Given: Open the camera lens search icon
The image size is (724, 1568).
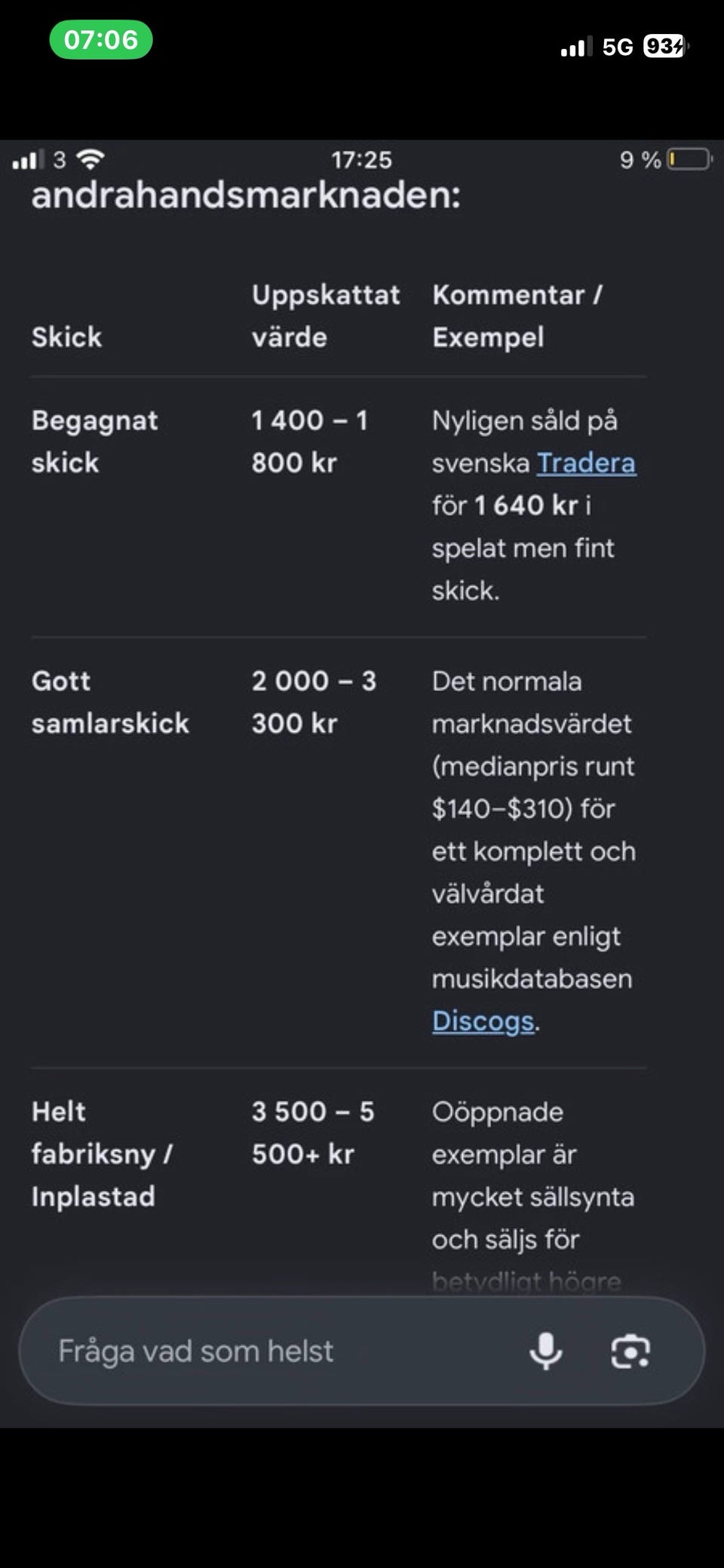Looking at the screenshot, I should 630,1351.
